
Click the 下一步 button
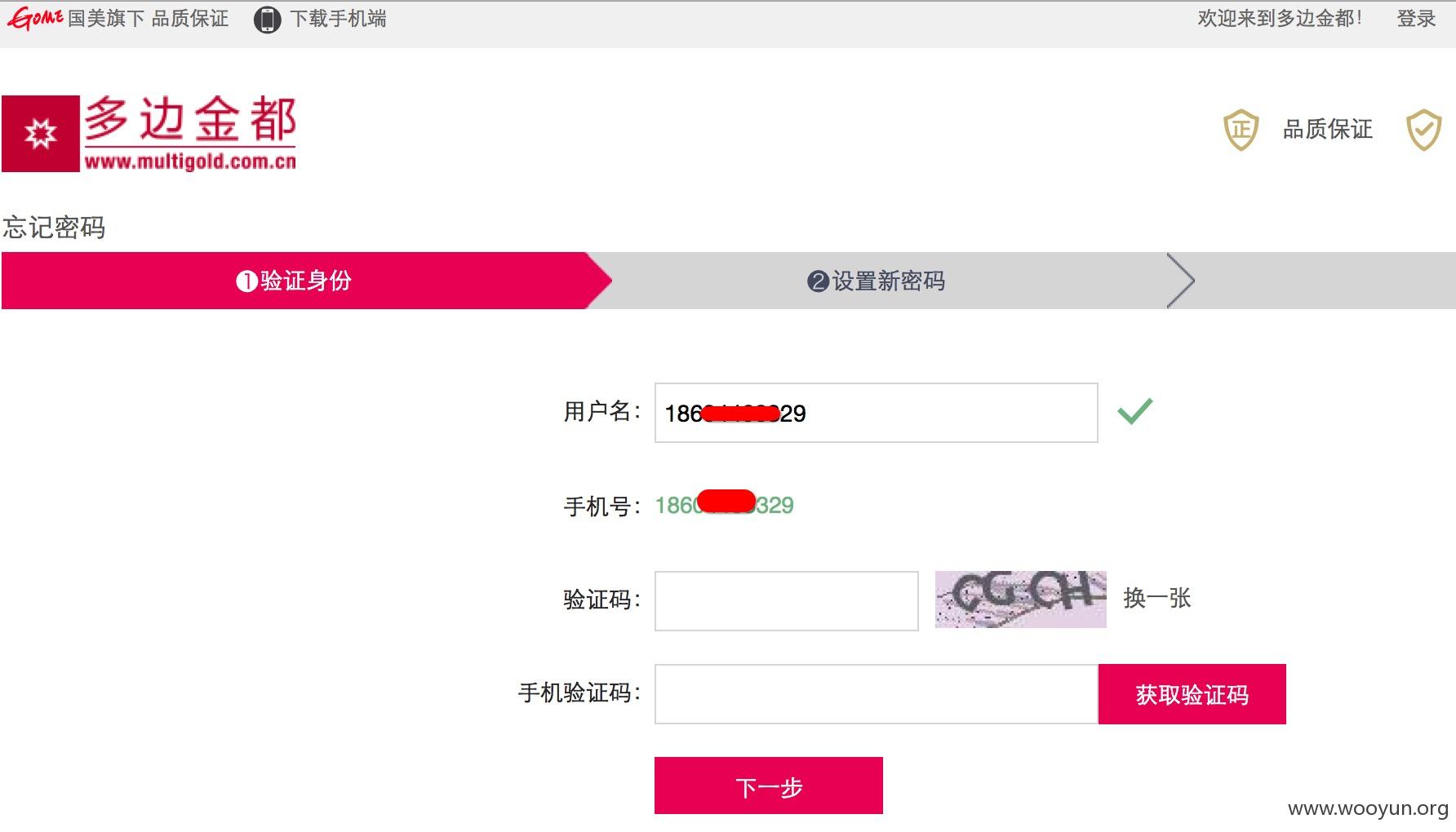tap(769, 786)
